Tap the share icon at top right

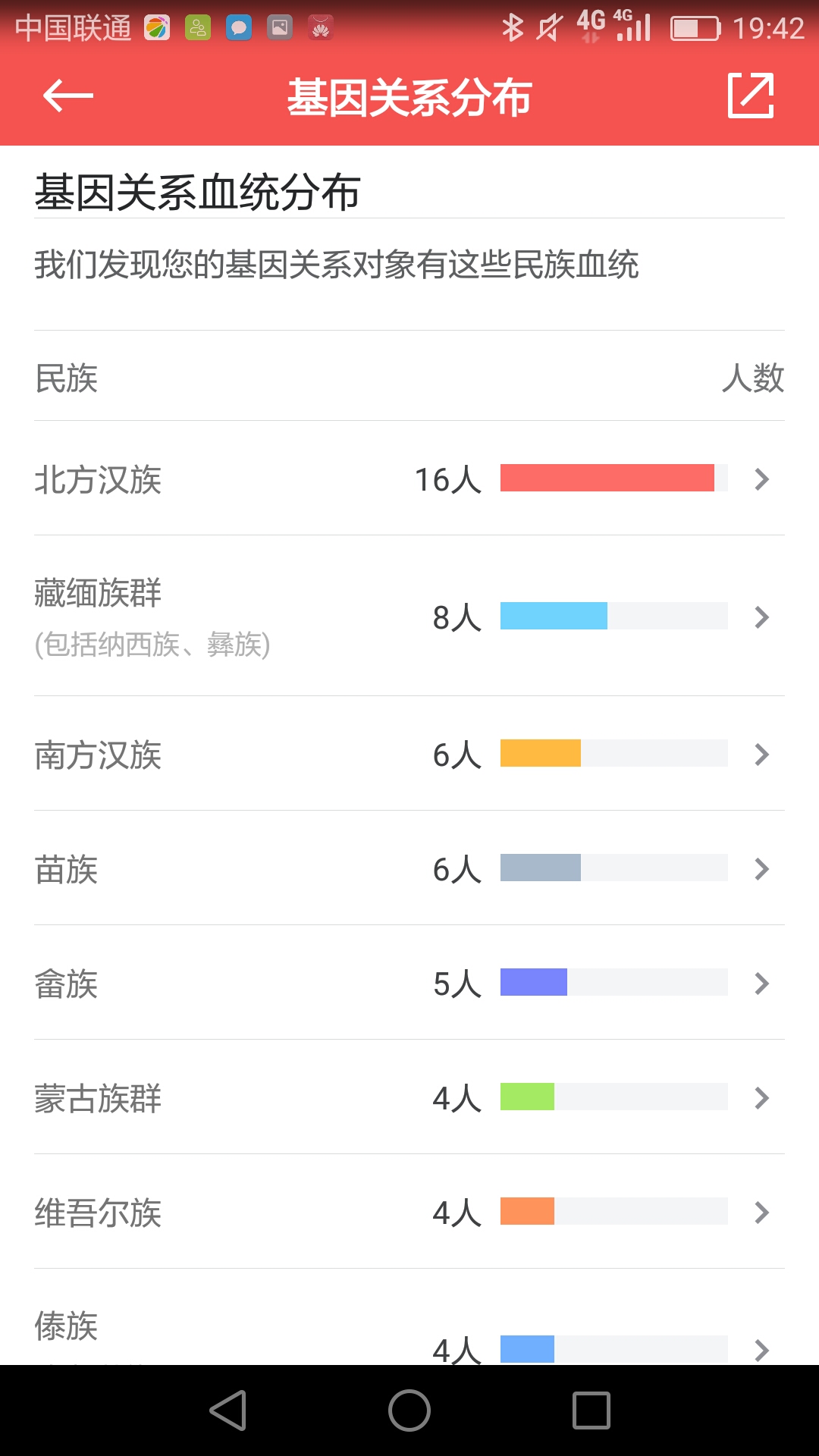751,96
